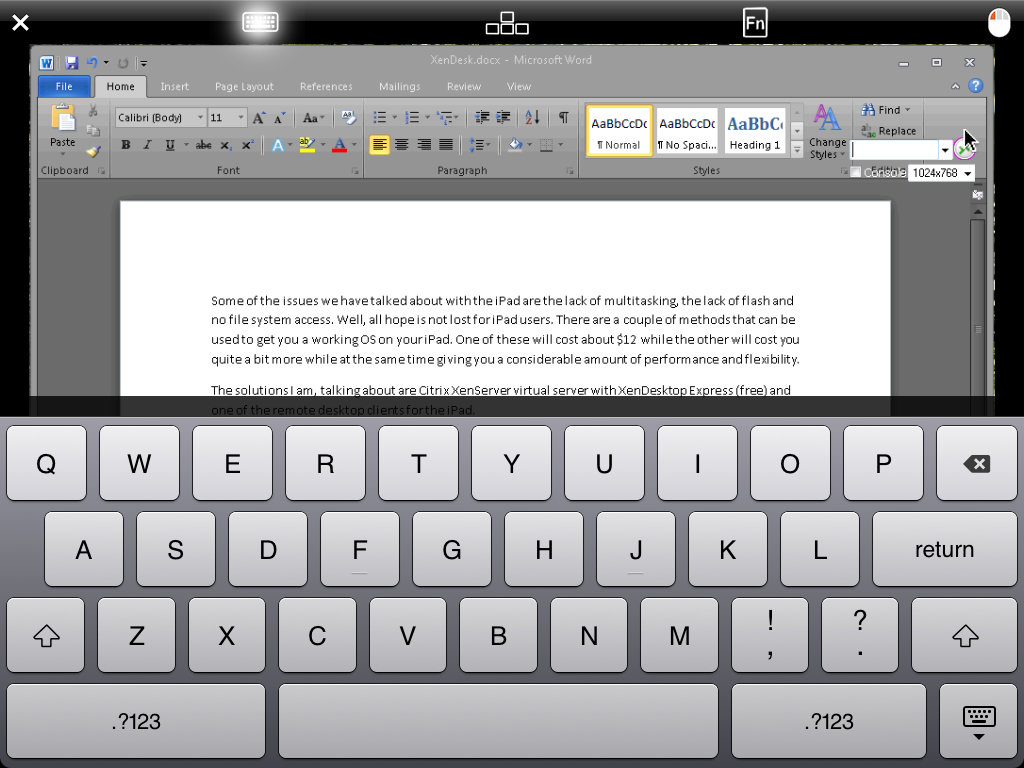Click the Justify alignment icon
Viewport: 1024px width, 768px height.
pyautogui.click(x=446, y=145)
